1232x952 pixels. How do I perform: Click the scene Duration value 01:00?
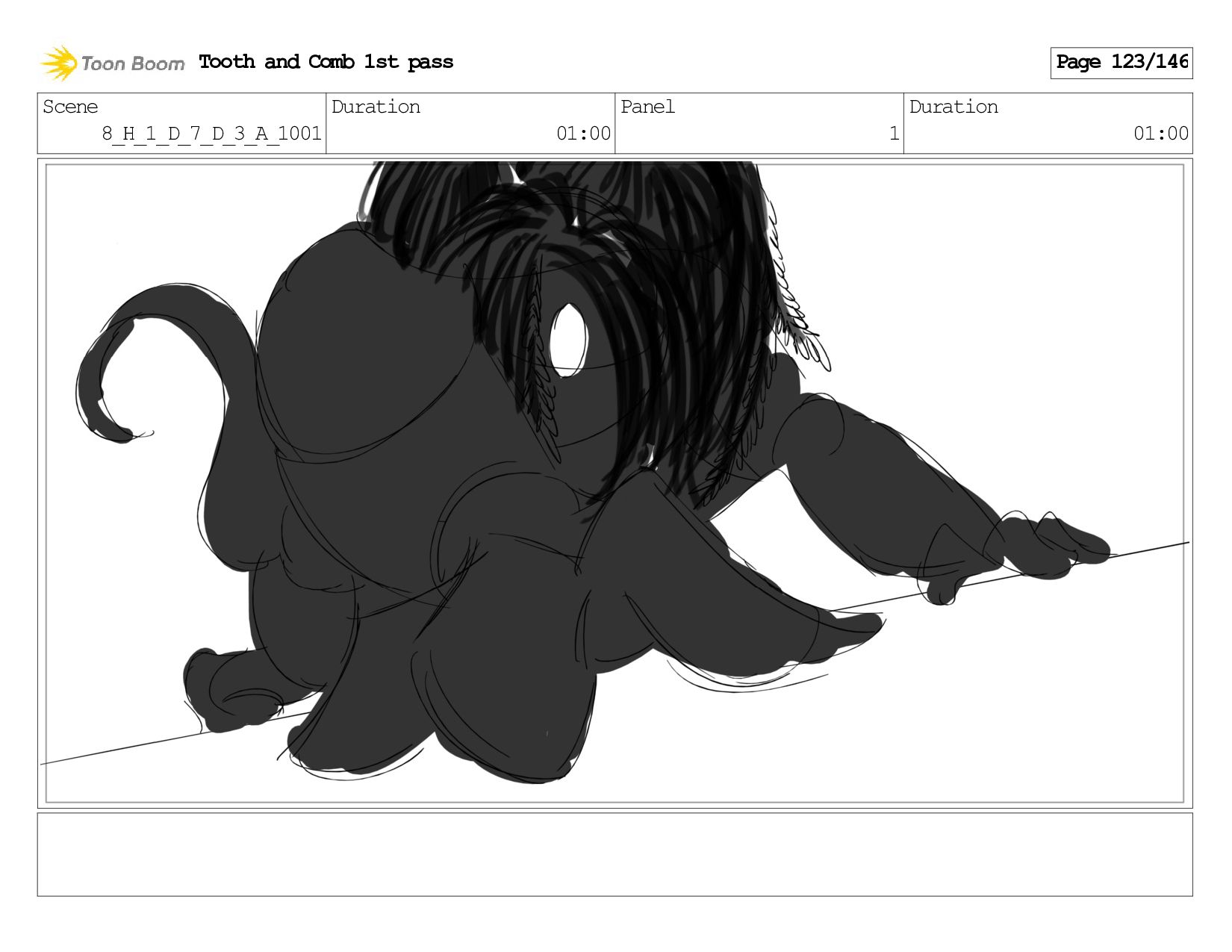click(x=584, y=134)
